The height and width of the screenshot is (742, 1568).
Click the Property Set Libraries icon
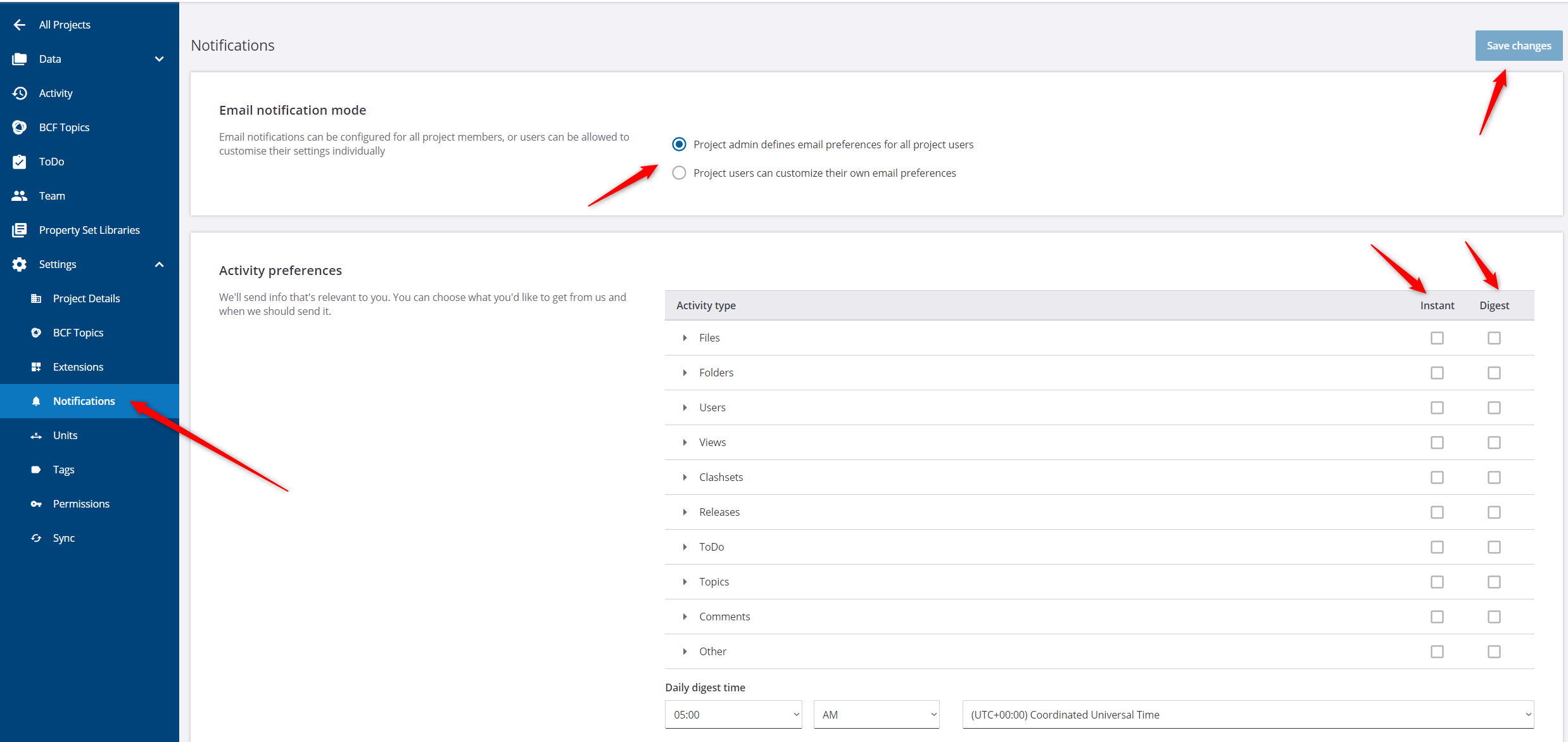[x=20, y=230]
